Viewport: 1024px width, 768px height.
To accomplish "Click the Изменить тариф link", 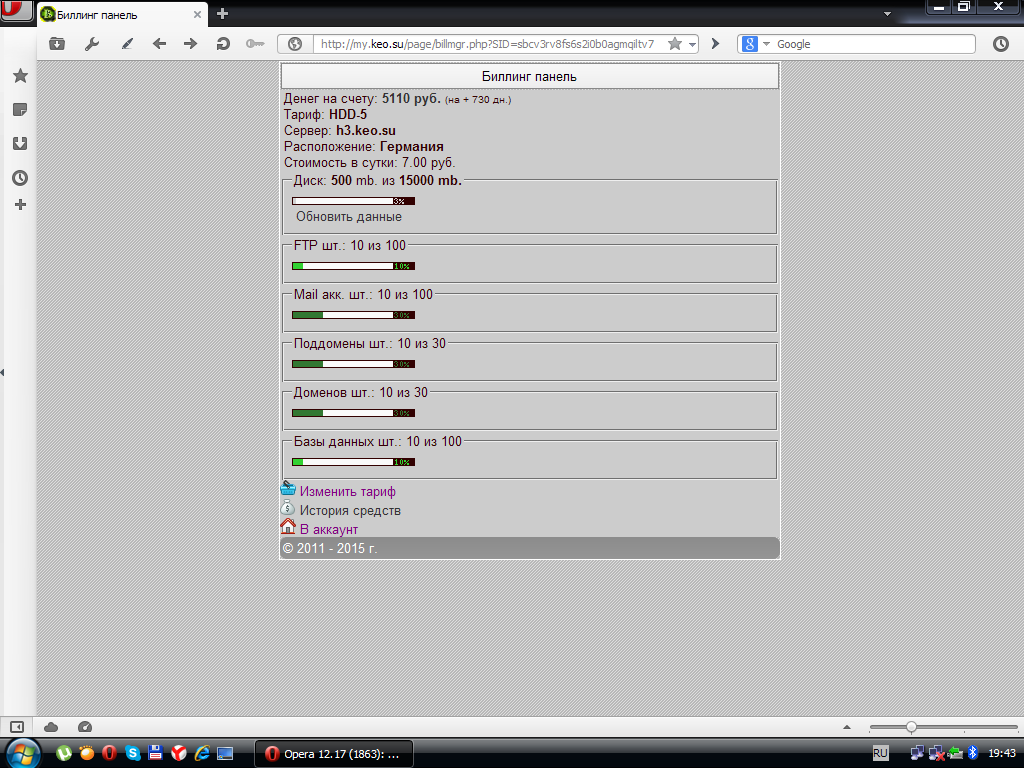I will coord(348,492).
